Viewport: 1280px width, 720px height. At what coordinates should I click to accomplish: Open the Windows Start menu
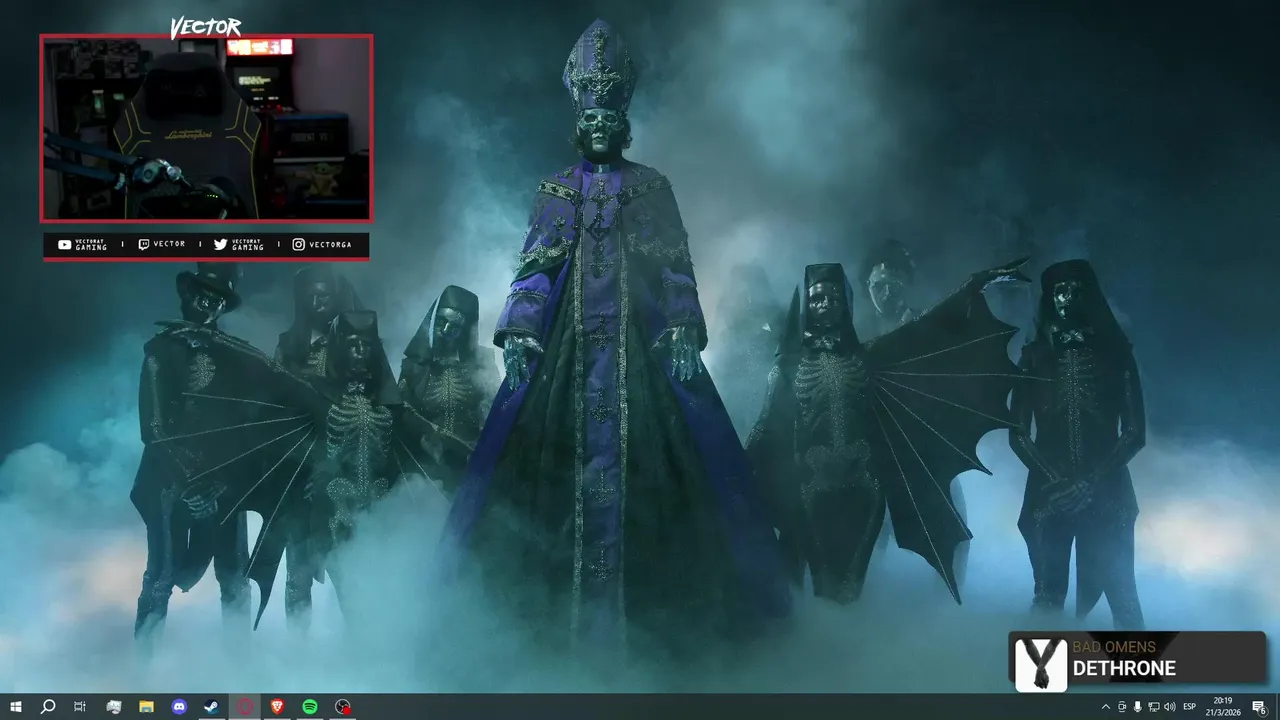tap(15, 707)
